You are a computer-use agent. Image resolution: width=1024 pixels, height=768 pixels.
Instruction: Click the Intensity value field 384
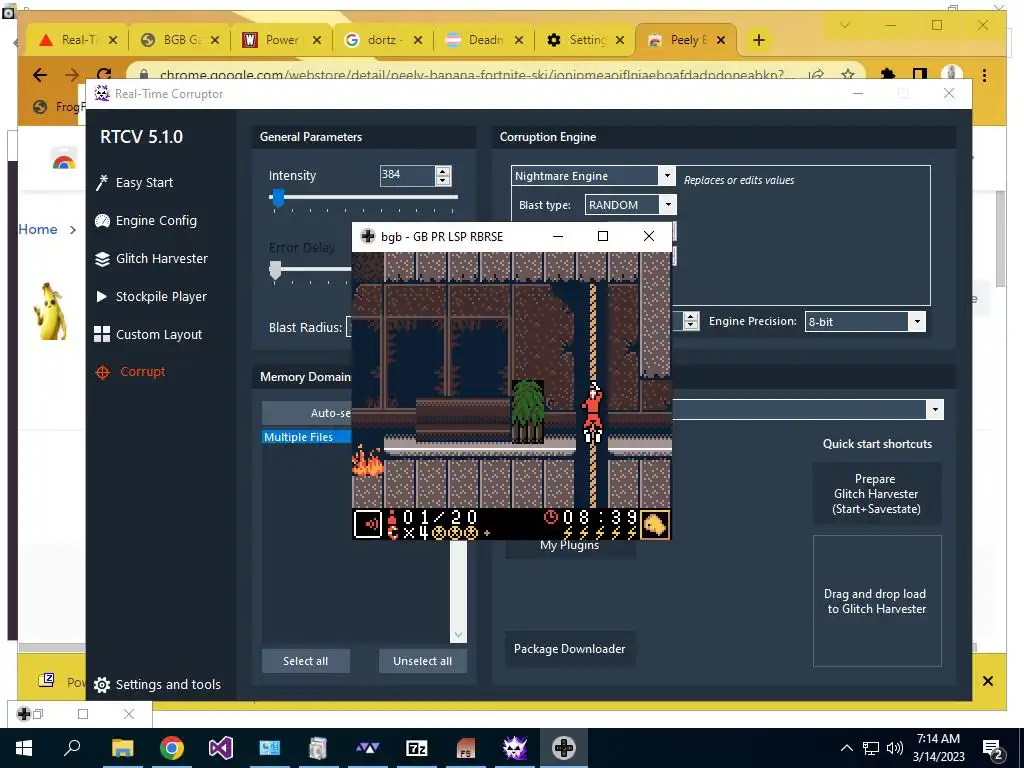coord(407,175)
